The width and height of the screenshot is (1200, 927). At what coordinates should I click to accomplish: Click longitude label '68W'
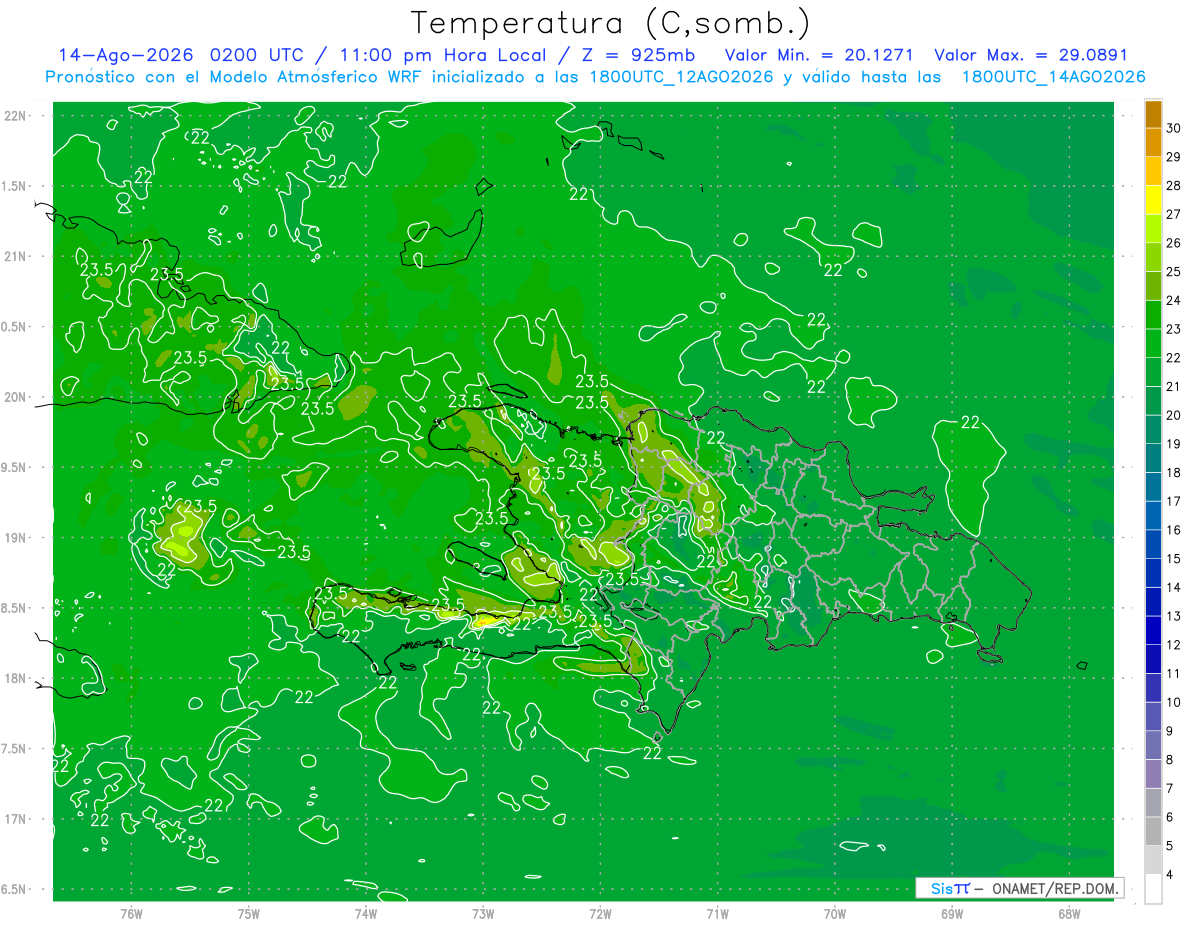tap(1069, 914)
